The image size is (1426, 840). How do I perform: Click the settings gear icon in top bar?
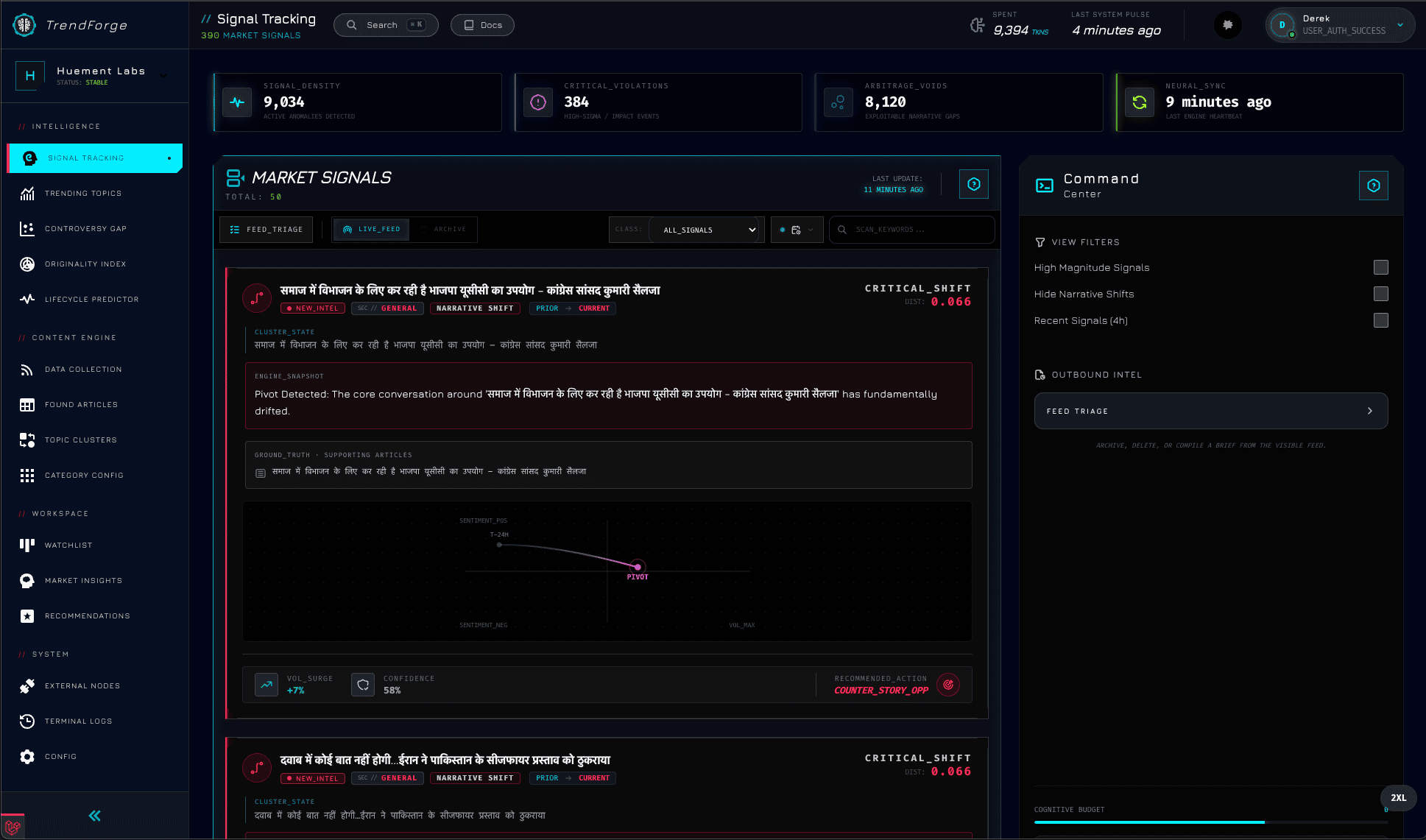1227,25
